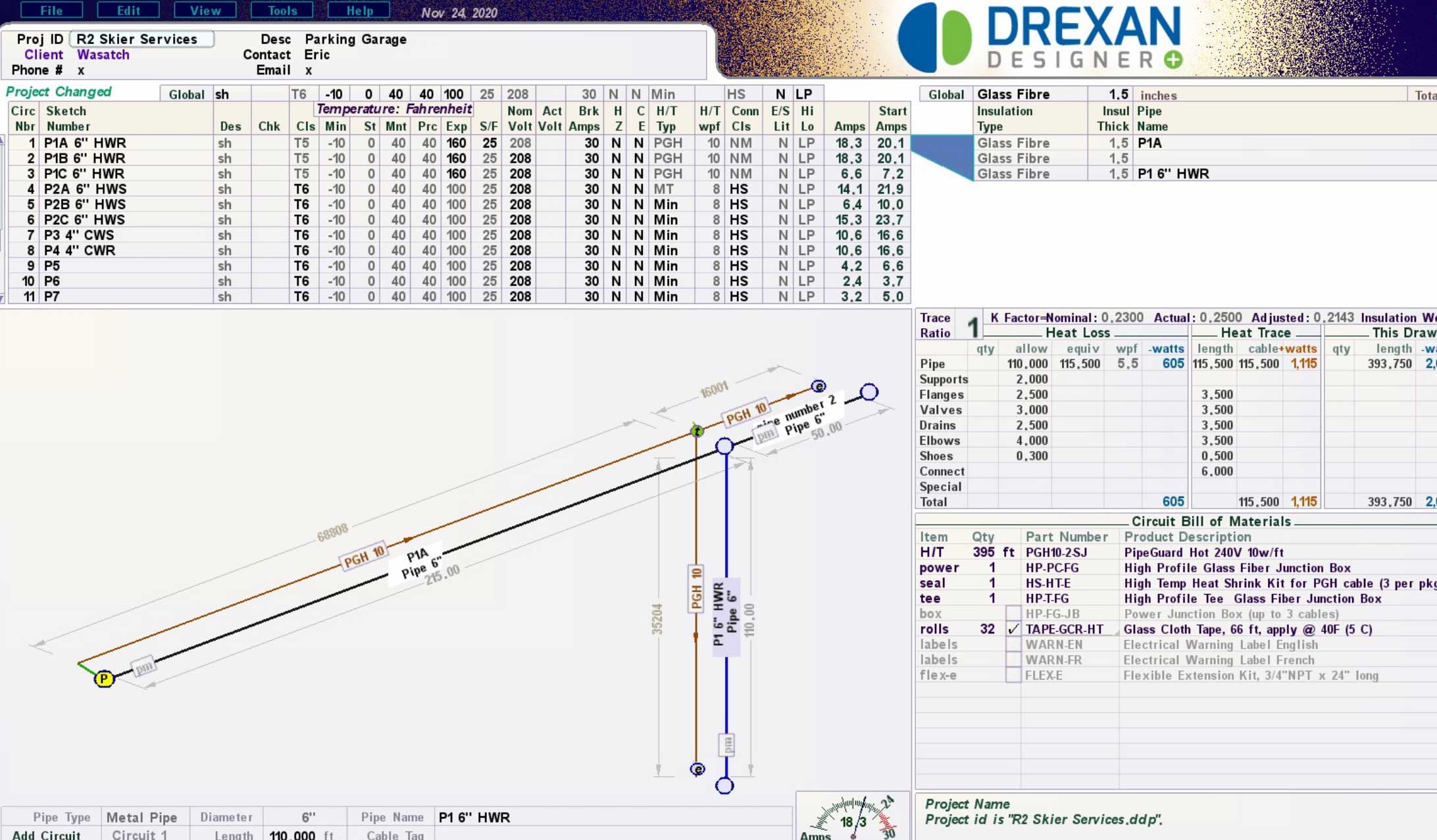The height and width of the screenshot is (840, 1437).
Task: Click the Pipe Name field P1 6" HWR
Action: click(x=612, y=817)
